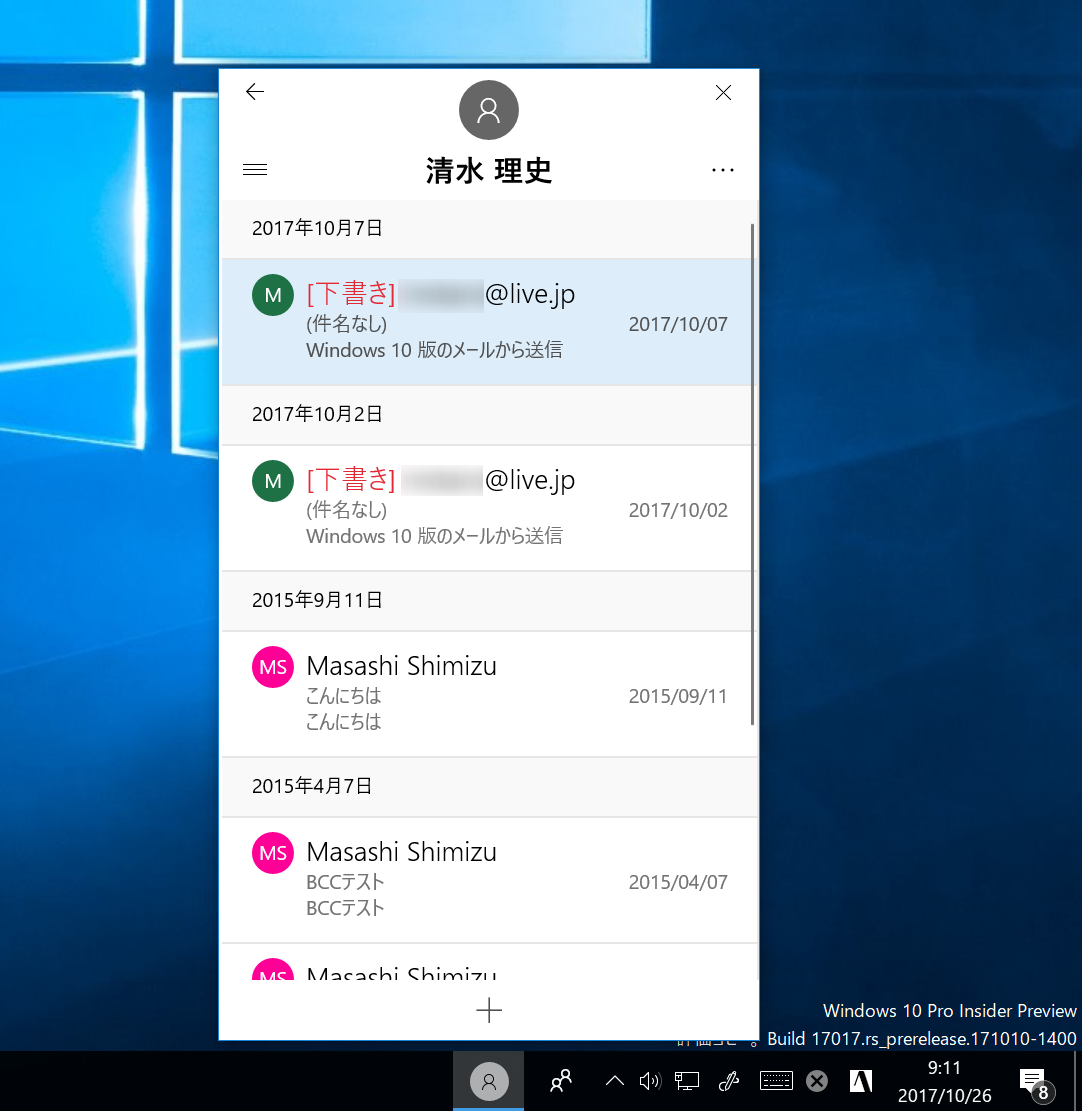Image resolution: width=1082 pixels, height=1111 pixels.
Task: Open Action Center notification icon
Action: pos(1037,1084)
